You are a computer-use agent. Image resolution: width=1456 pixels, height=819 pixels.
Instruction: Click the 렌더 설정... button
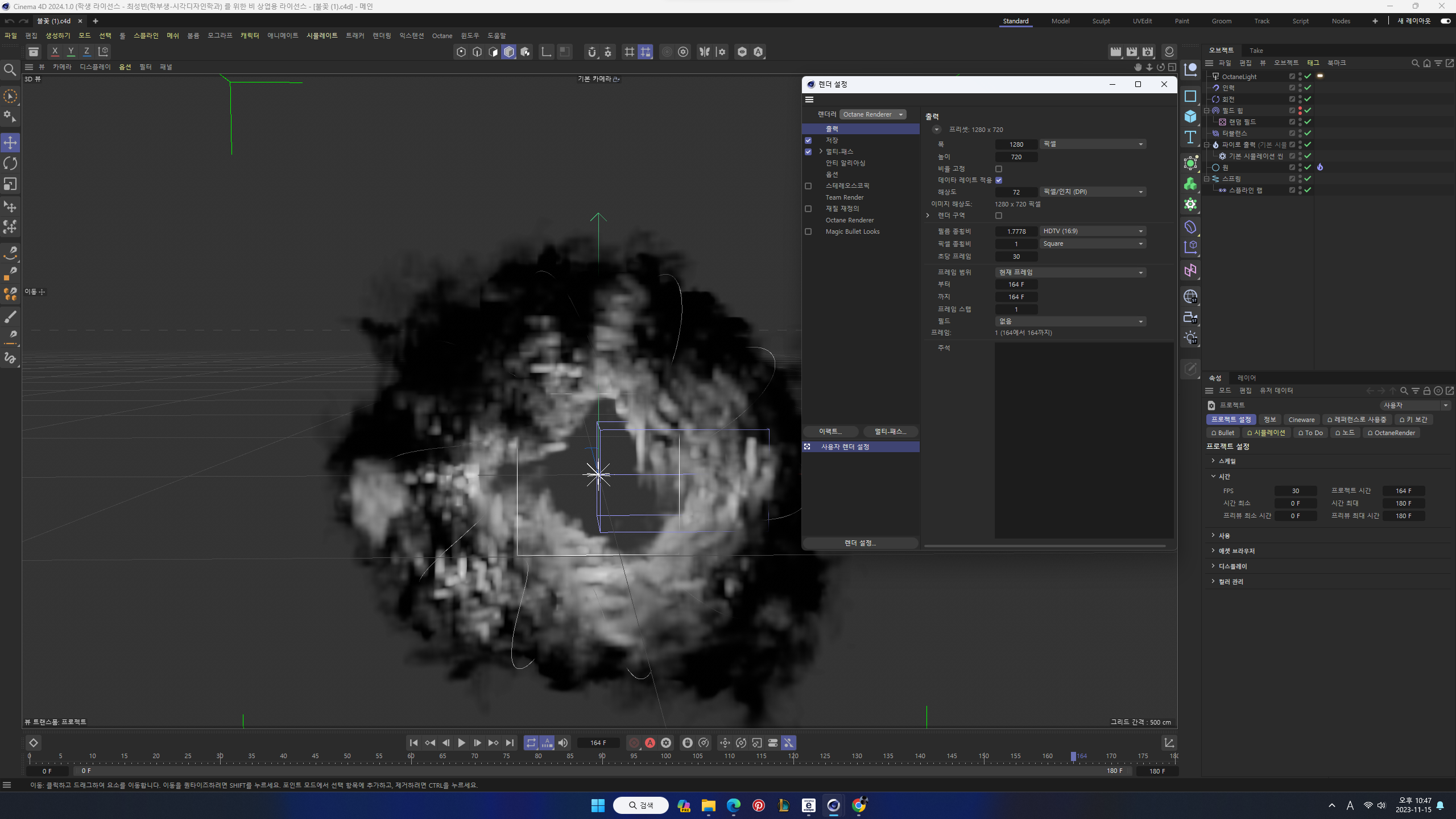860,543
